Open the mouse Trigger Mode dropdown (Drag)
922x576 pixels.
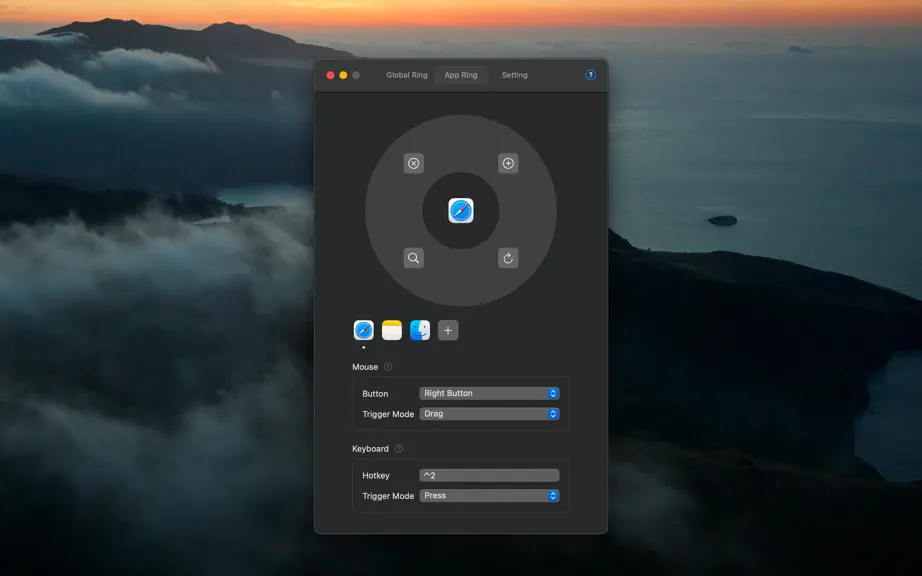tap(489, 414)
